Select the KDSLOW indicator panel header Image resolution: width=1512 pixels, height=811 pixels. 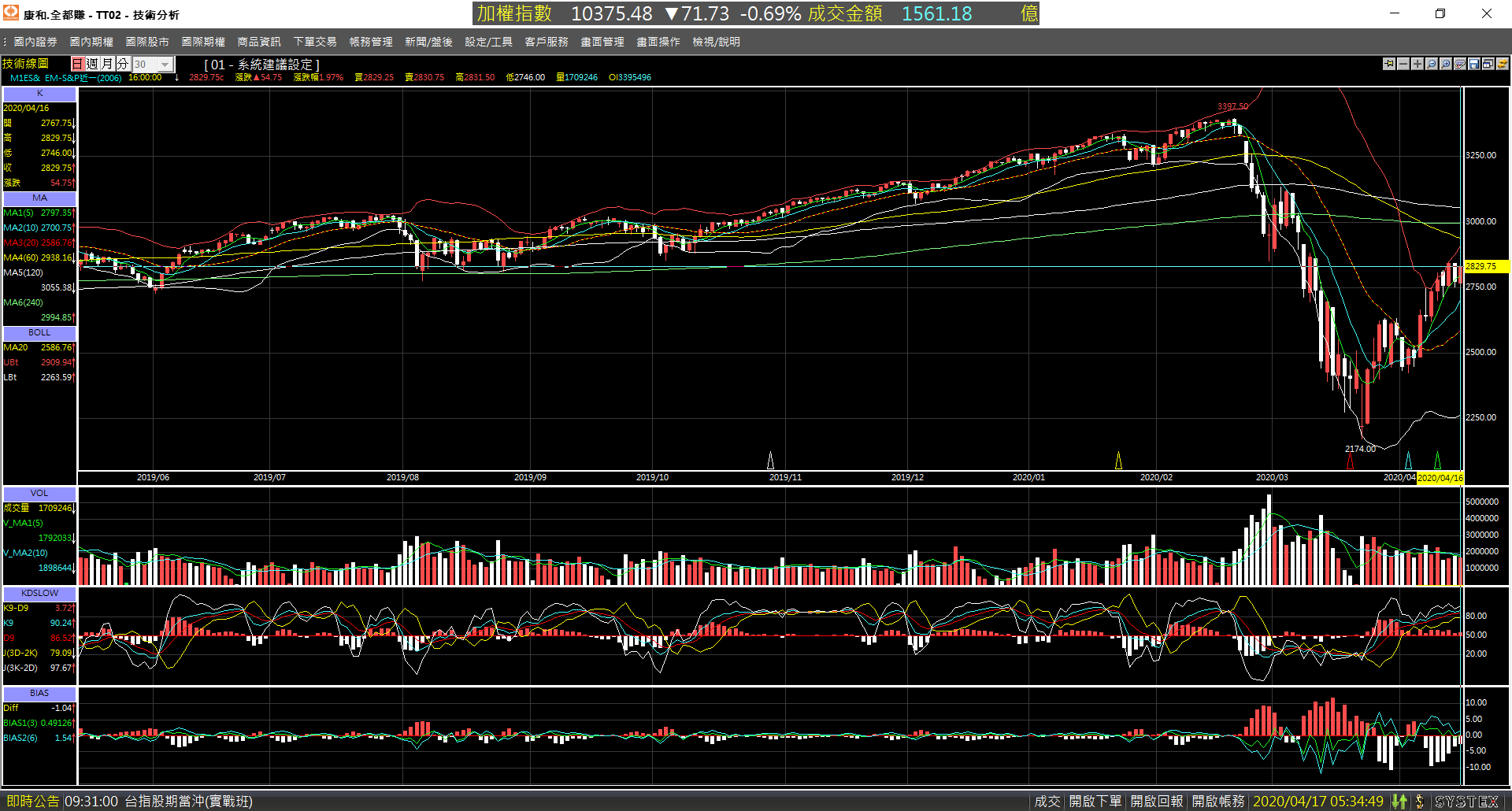tap(39, 593)
